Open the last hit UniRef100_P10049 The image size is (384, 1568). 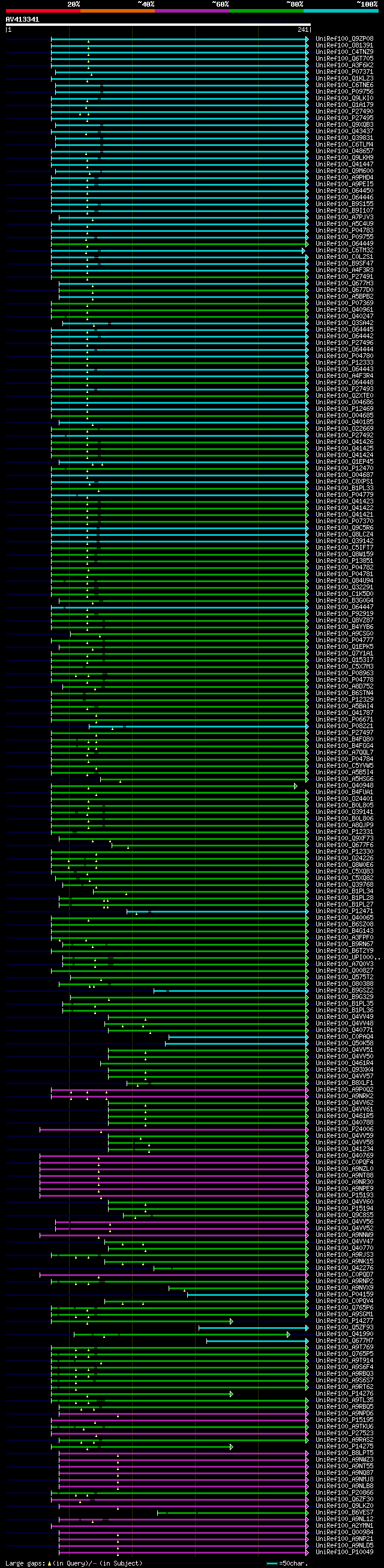click(344, 1553)
